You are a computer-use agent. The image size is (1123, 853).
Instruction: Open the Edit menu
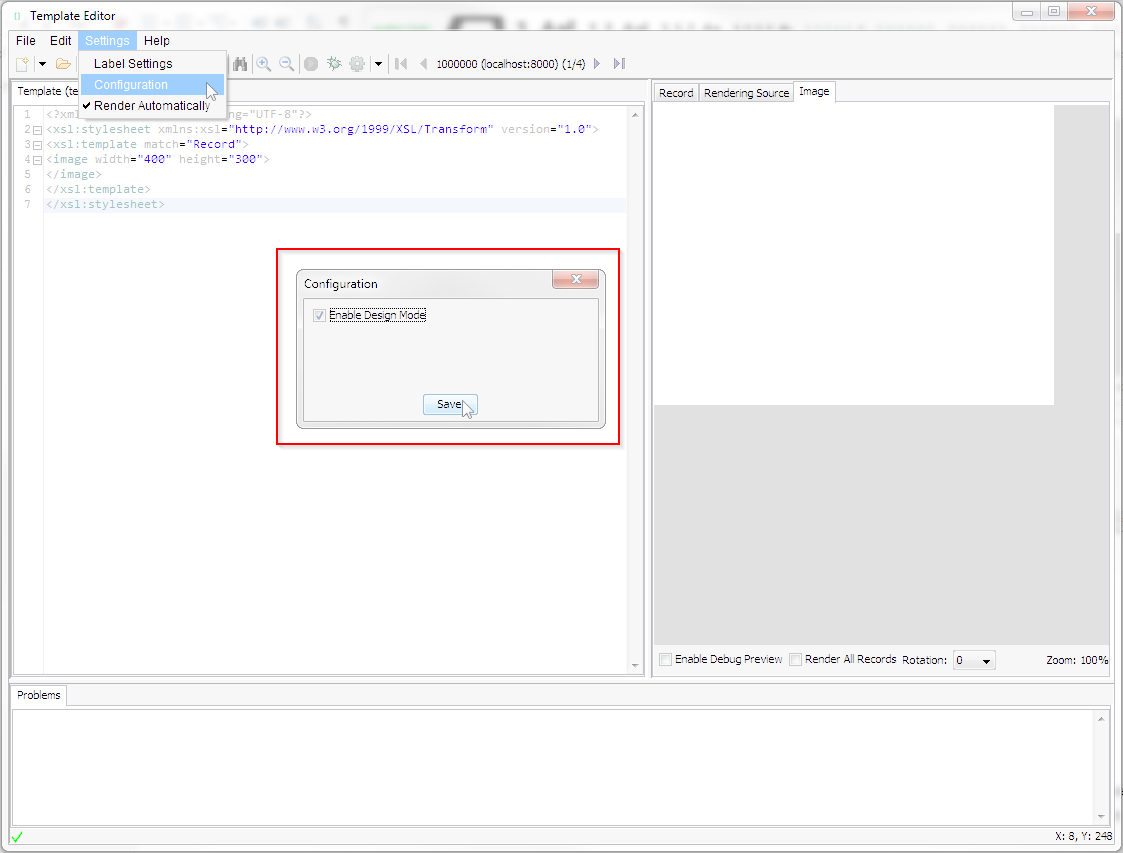pos(60,41)
